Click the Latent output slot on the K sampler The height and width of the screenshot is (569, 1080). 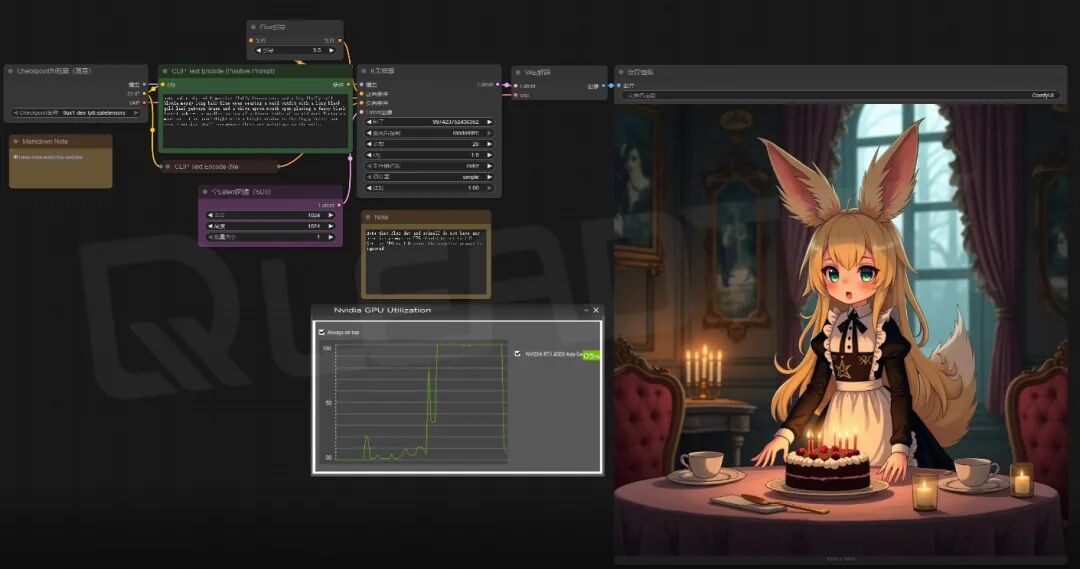pyautogui.click(x=497, y=85)
